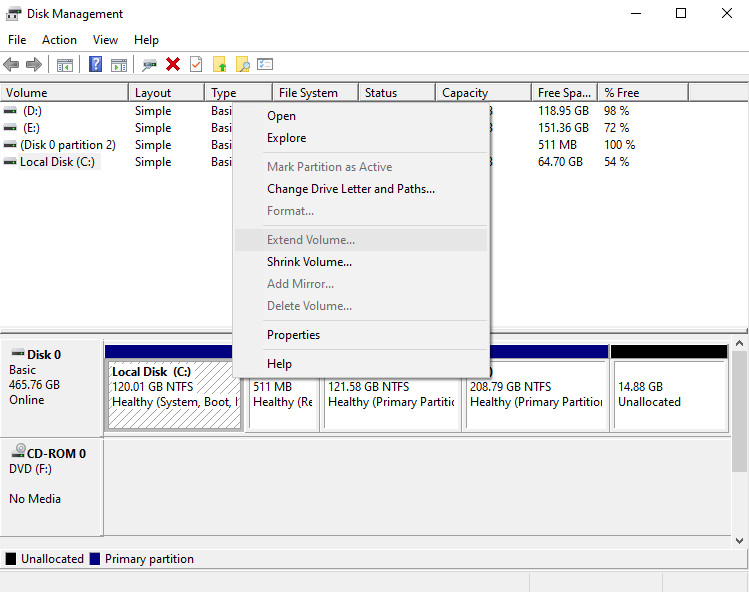Open the View menu
This screenshot has height=592, width=749.
105,40
